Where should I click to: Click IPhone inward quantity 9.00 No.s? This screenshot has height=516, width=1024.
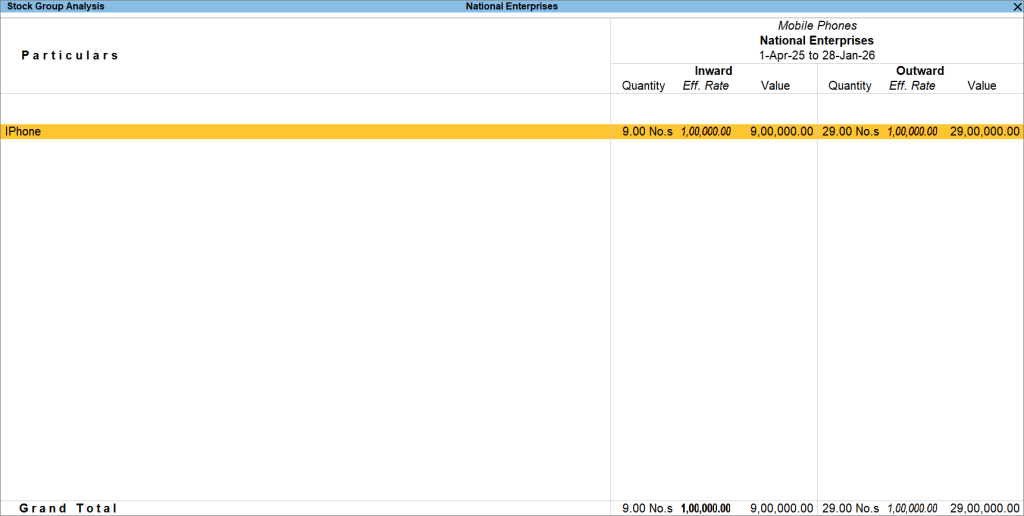tap(647, 131)
